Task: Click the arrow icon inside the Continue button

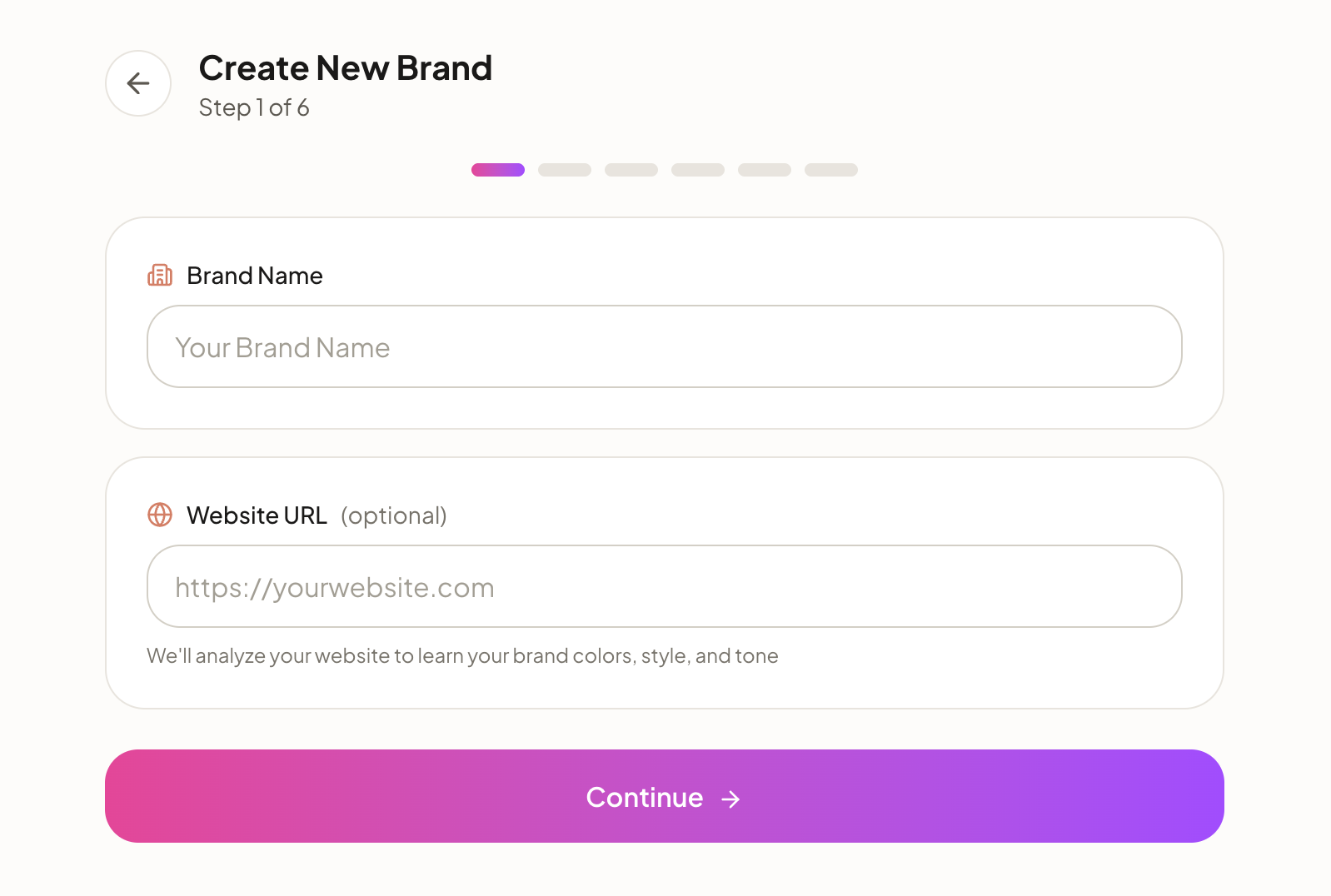Action: click(730, 799)
